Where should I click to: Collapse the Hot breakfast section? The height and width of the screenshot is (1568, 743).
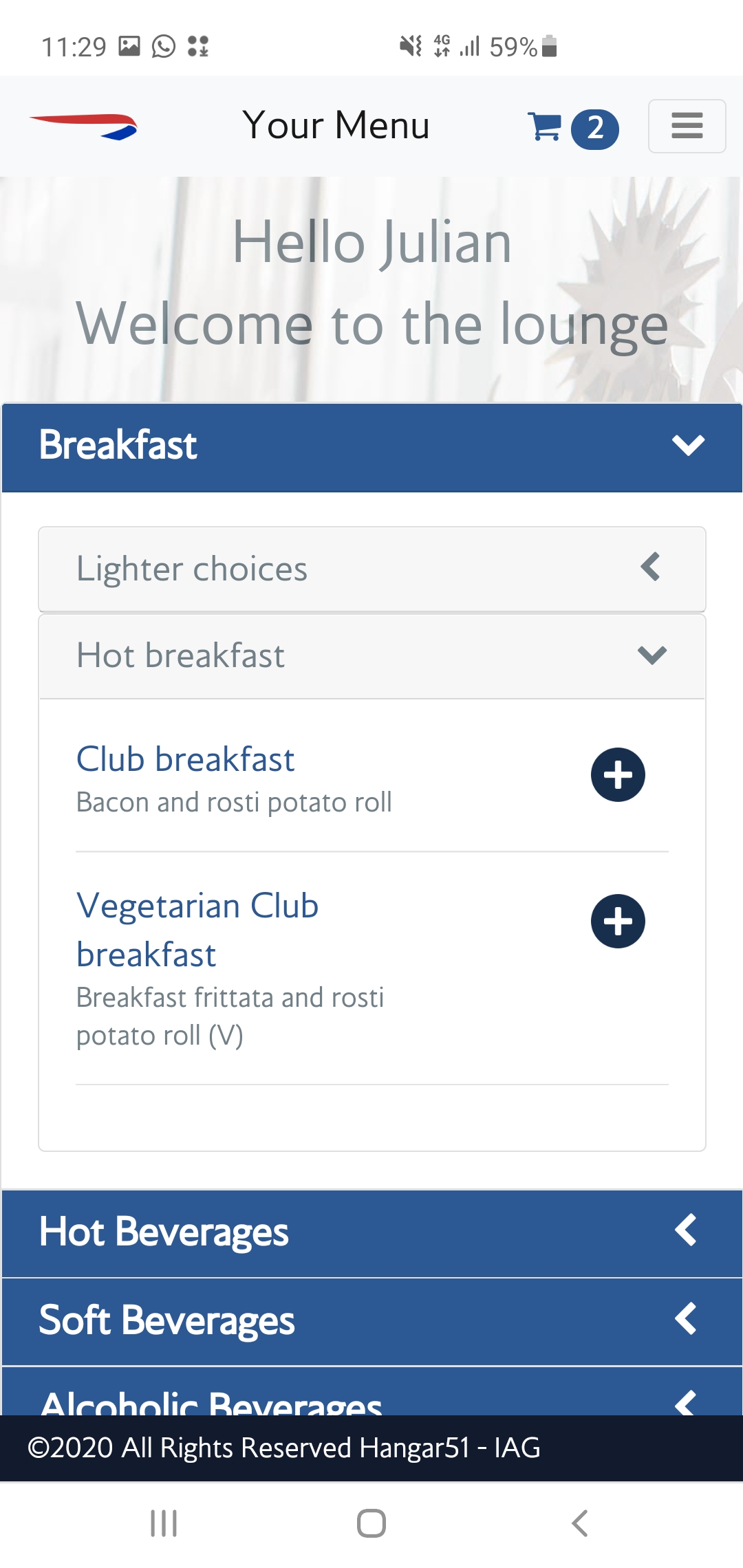[652, 655]
